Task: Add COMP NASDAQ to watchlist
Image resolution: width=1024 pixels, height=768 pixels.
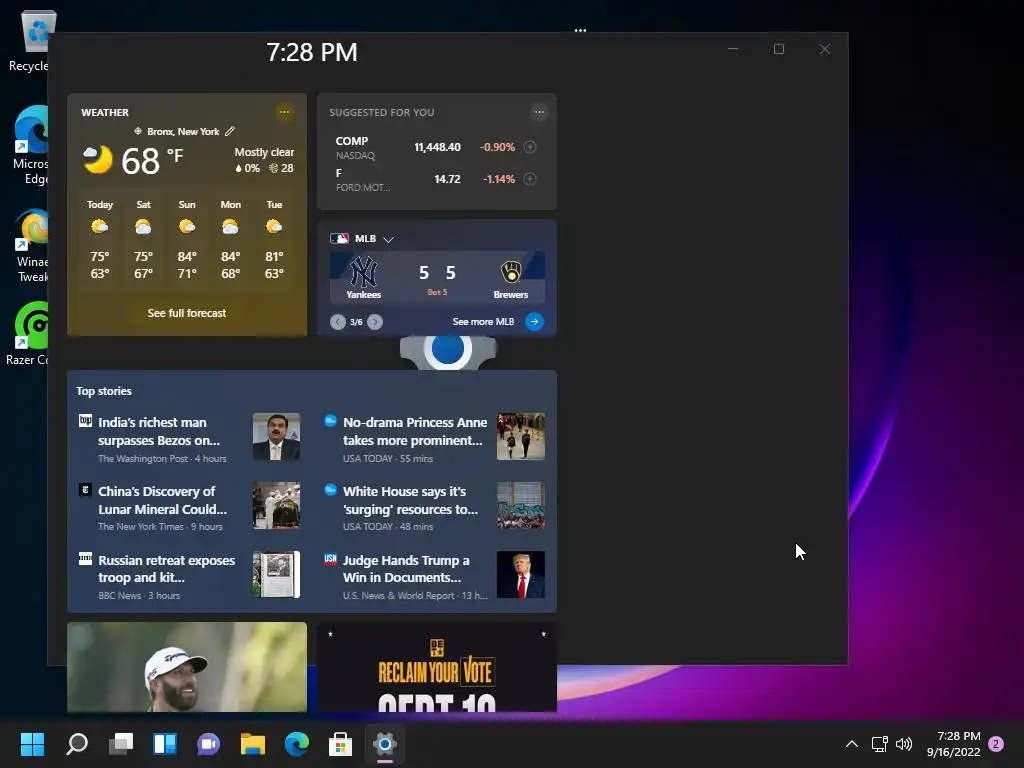Action: [530, 147]
